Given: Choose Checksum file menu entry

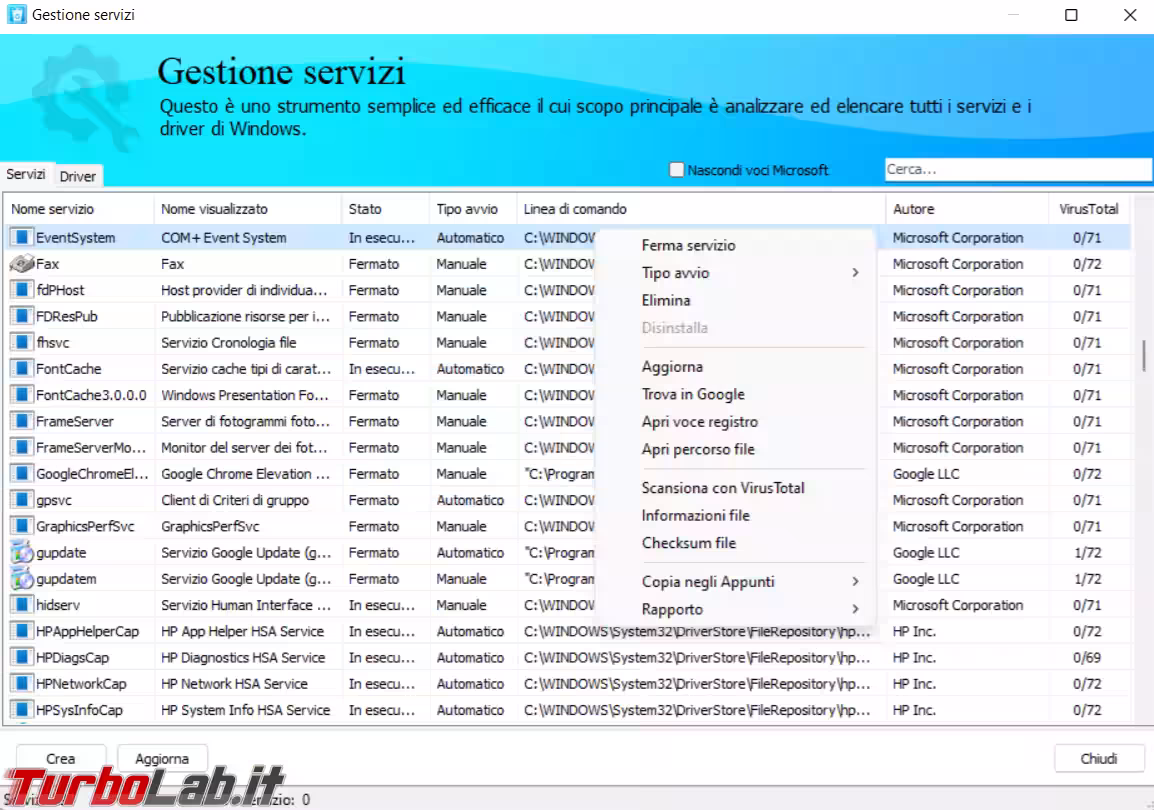Looking at the screenshot, I should pyautogui.click(x=689, y=543).
